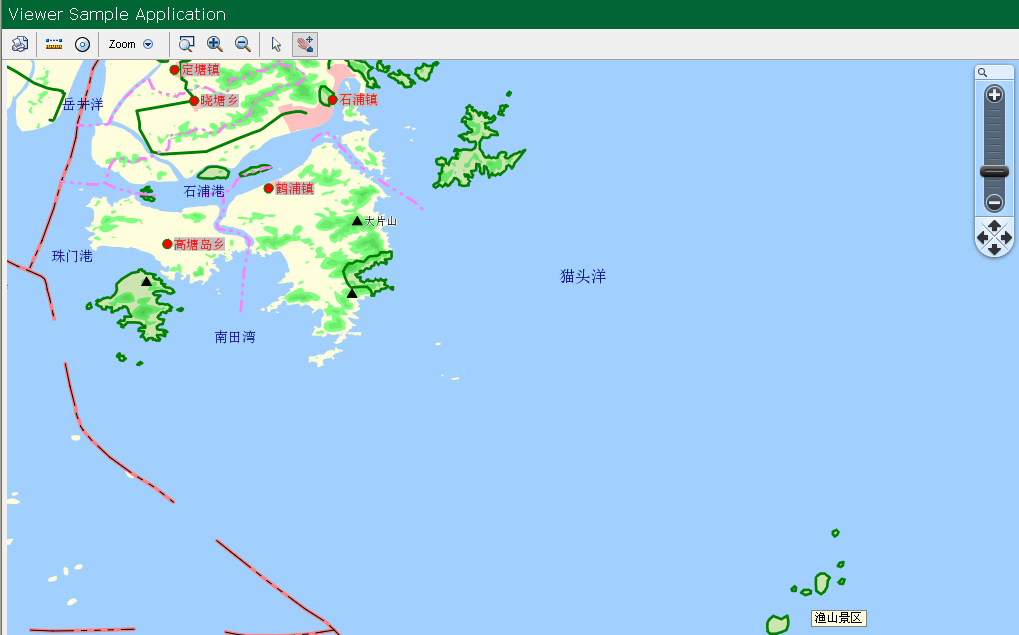Select the Zoom Rectangle tool
The width and height of the screenshot is (1019, 635).
point(186,44)
